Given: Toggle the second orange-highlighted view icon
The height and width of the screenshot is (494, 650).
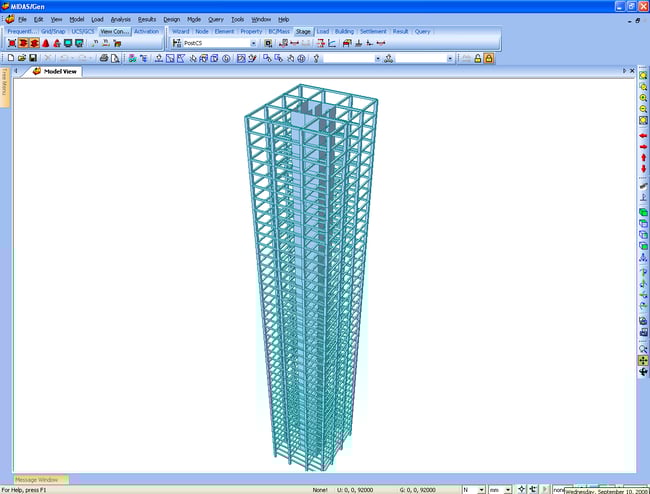Looking at the screenshot, I should tap(34, 43).
